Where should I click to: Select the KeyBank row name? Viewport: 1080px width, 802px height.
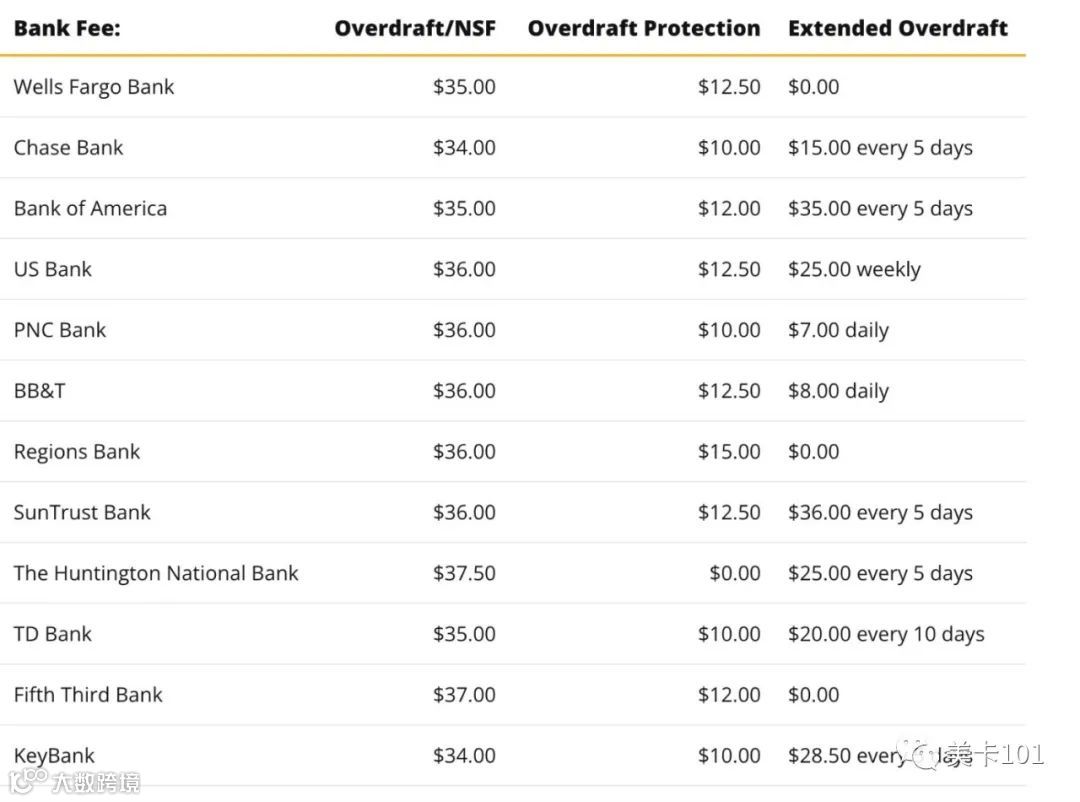tap(55, 756)
